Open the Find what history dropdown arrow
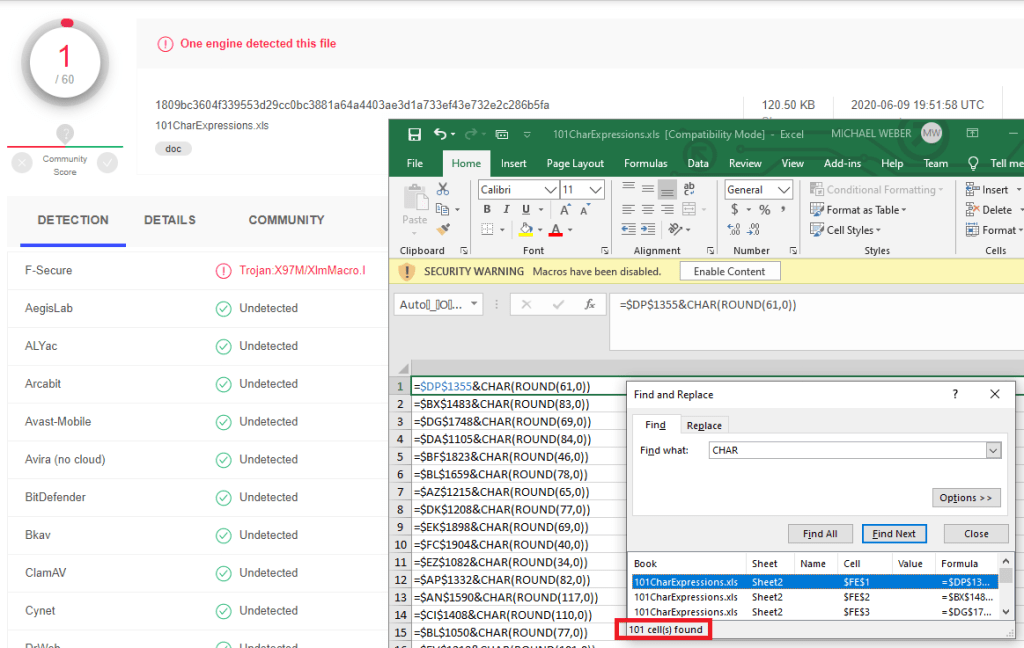The height and width of the screenshot is (648, 1024). click(992, 451)
